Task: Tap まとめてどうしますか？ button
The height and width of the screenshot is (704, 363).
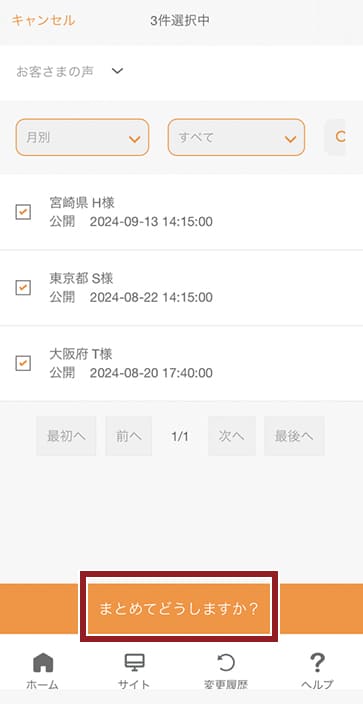Action: [179, 609]
